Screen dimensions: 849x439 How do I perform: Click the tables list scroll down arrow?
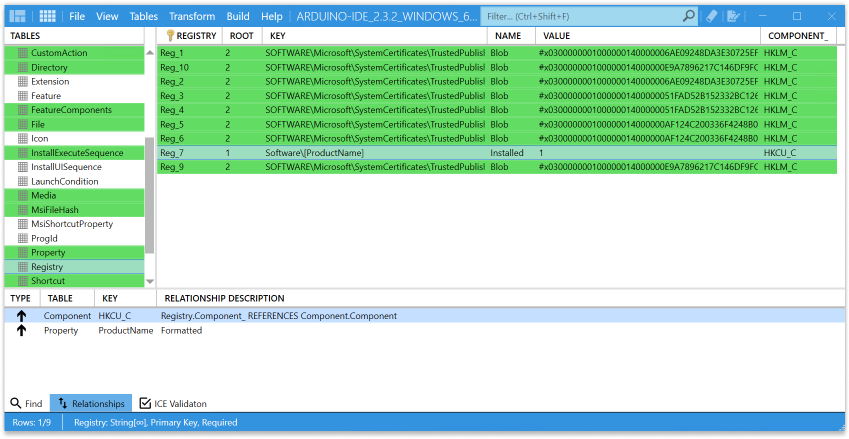[150, 281]
